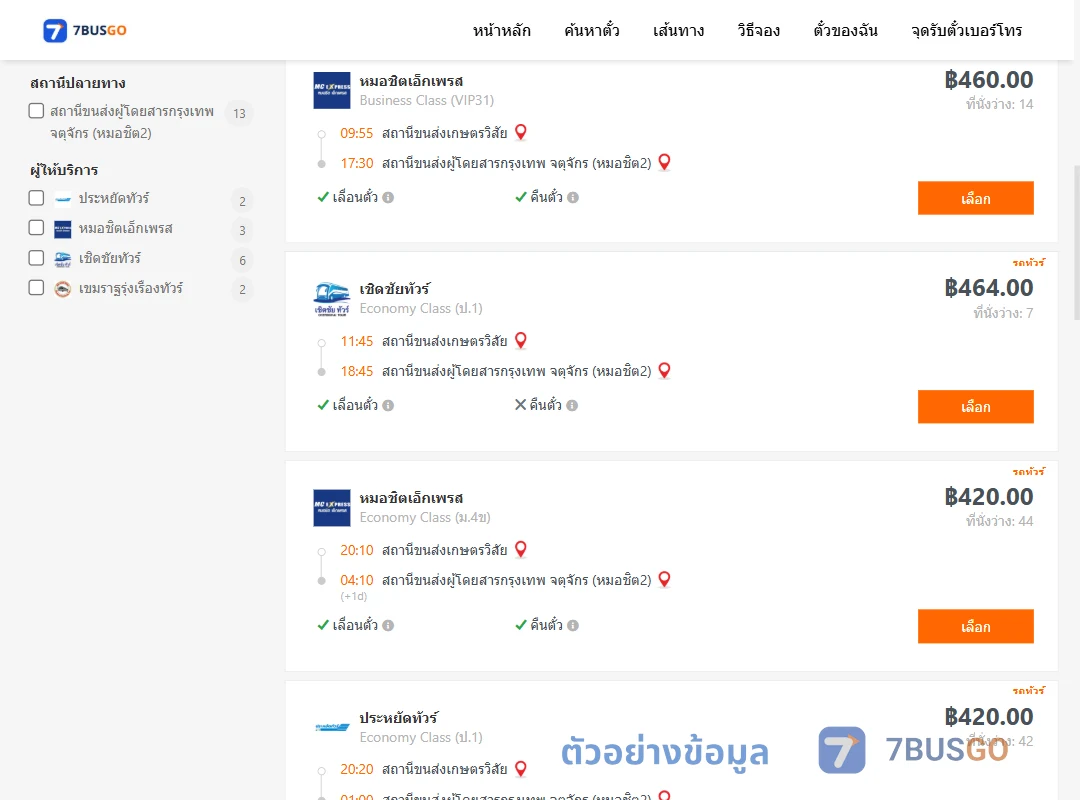1080x800 pixels.
Task: Open map pin for 17:30 arrival station
Action: click(665, 162)
